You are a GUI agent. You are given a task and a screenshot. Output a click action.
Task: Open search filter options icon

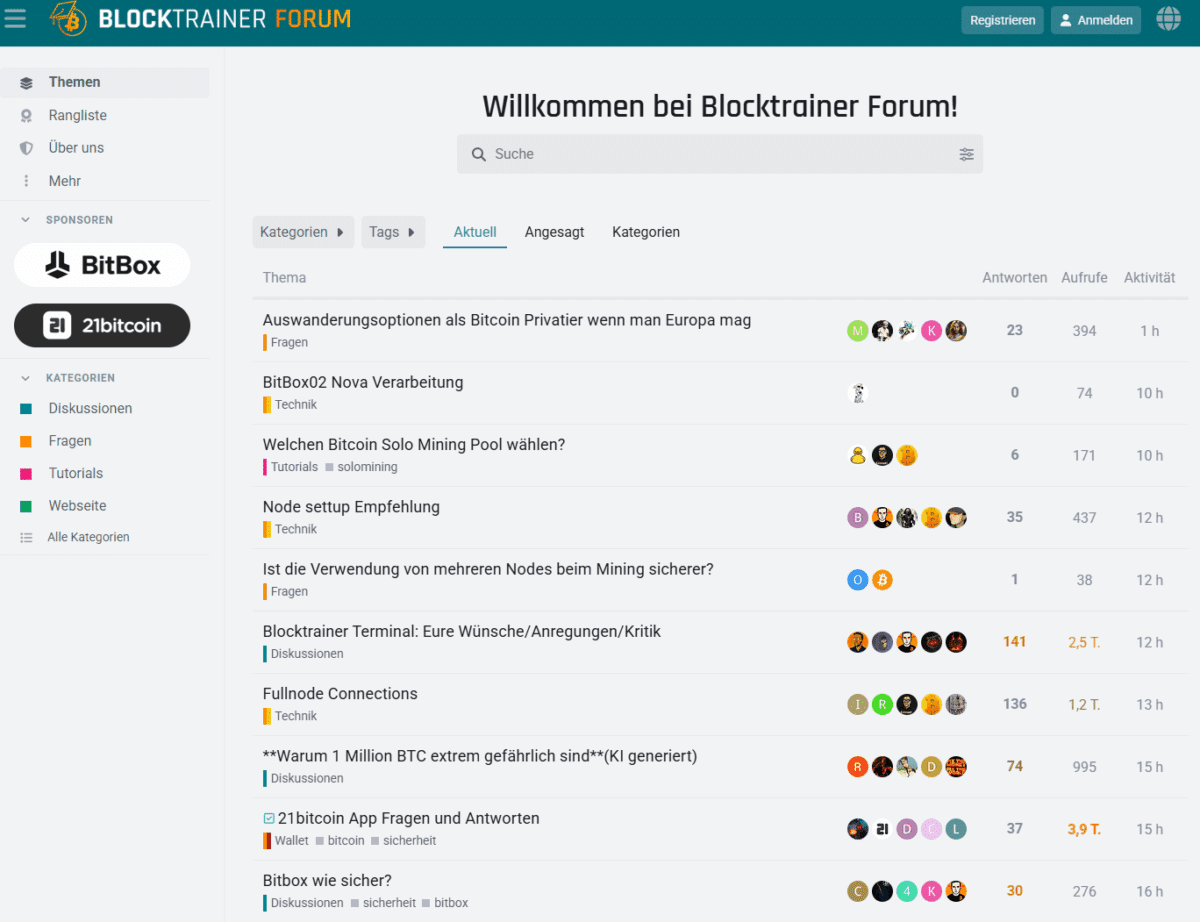(966, 154)
